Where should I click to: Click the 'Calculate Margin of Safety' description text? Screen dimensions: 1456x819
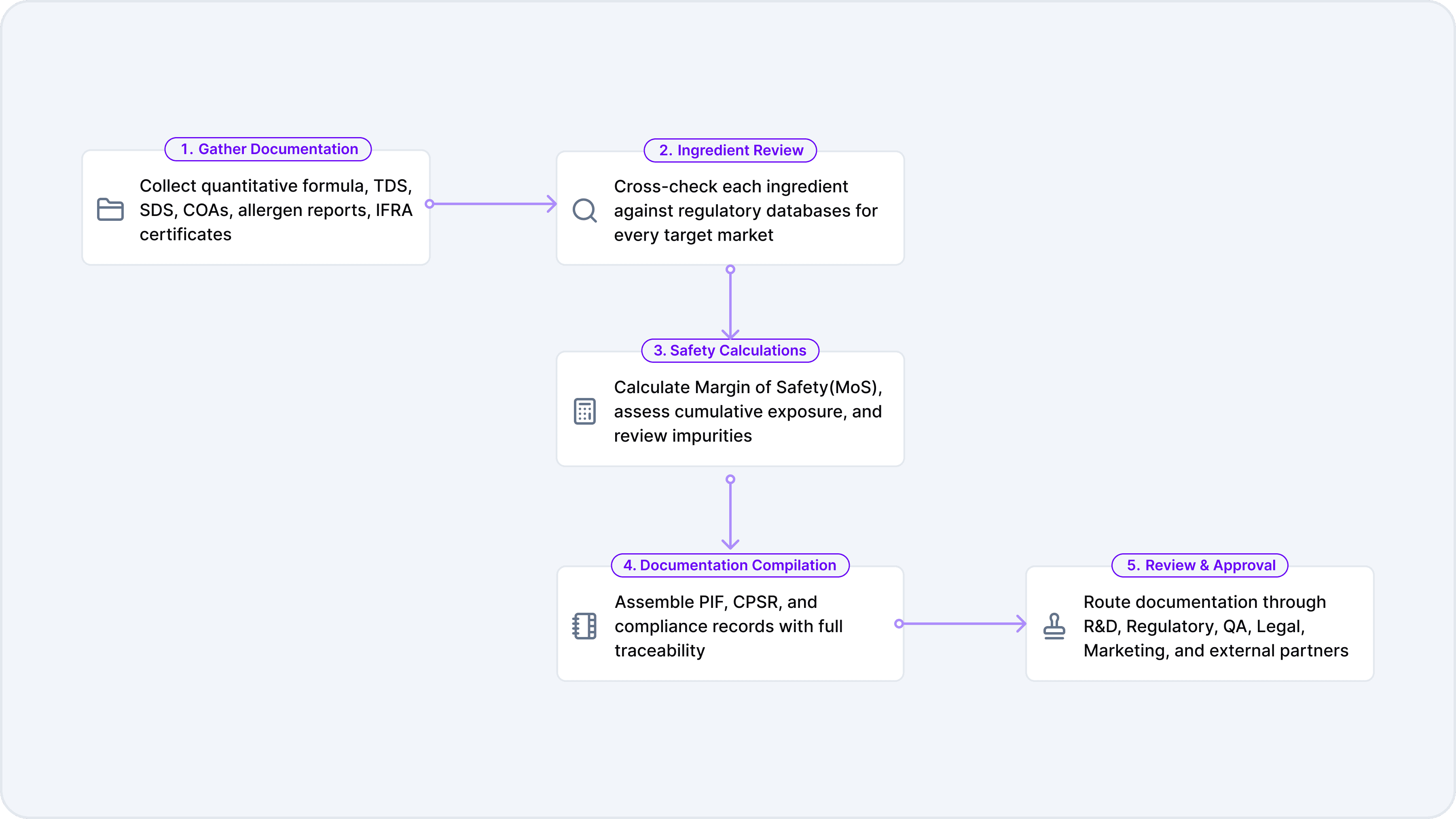pos(747,411)
